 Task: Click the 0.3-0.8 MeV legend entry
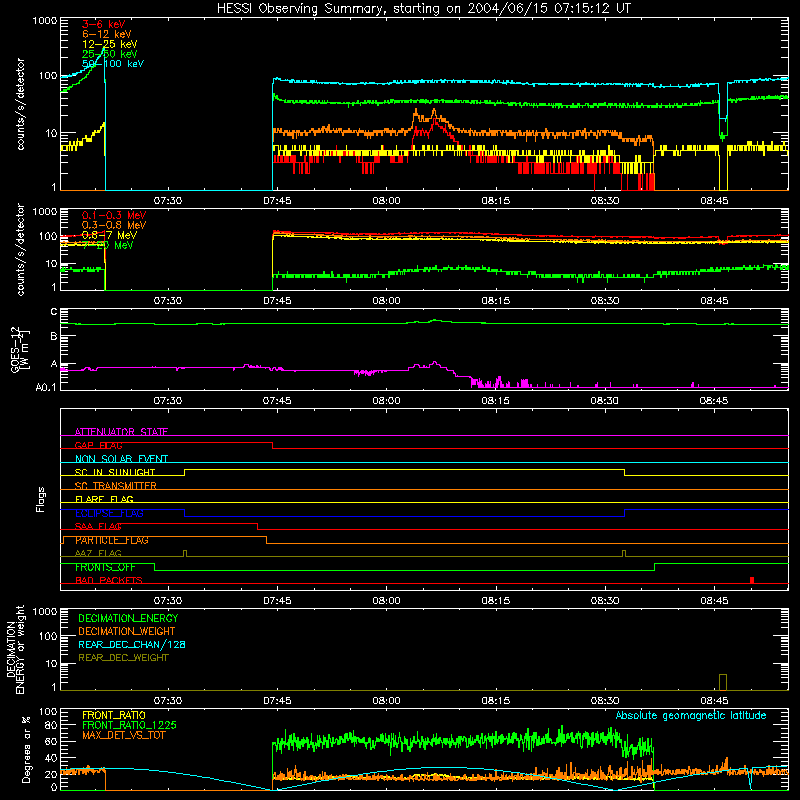point(114,225)
